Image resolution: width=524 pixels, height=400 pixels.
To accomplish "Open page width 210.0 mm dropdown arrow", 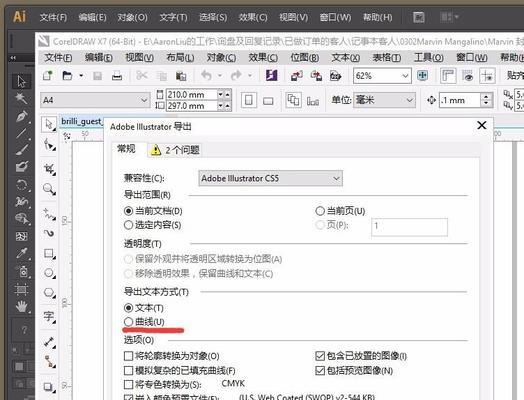I will (220, 95).
